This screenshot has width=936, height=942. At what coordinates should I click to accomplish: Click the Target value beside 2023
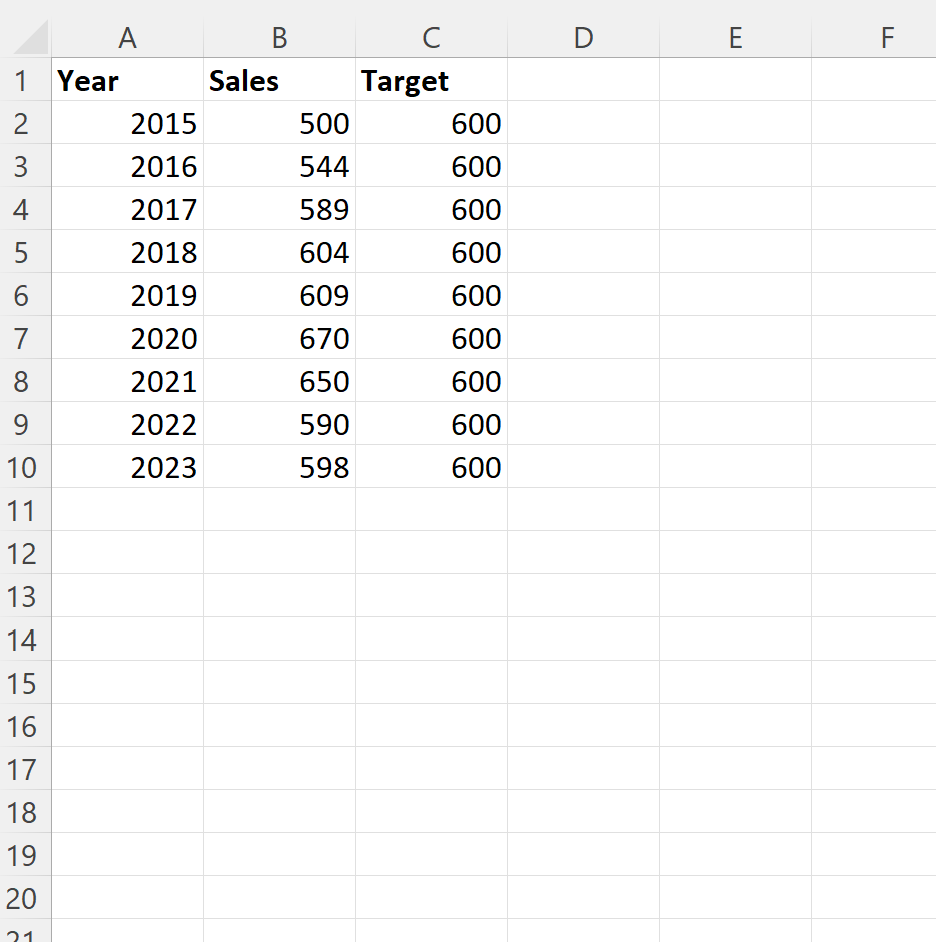431,467
